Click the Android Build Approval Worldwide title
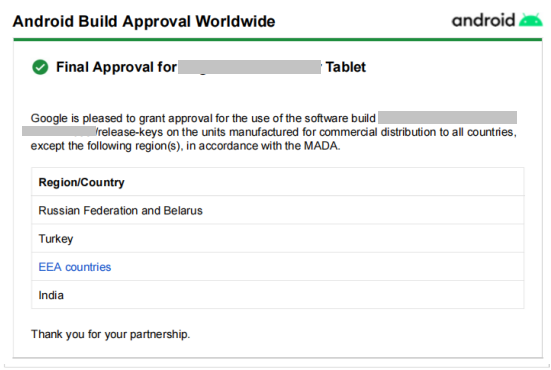 [x=144, y=21]
